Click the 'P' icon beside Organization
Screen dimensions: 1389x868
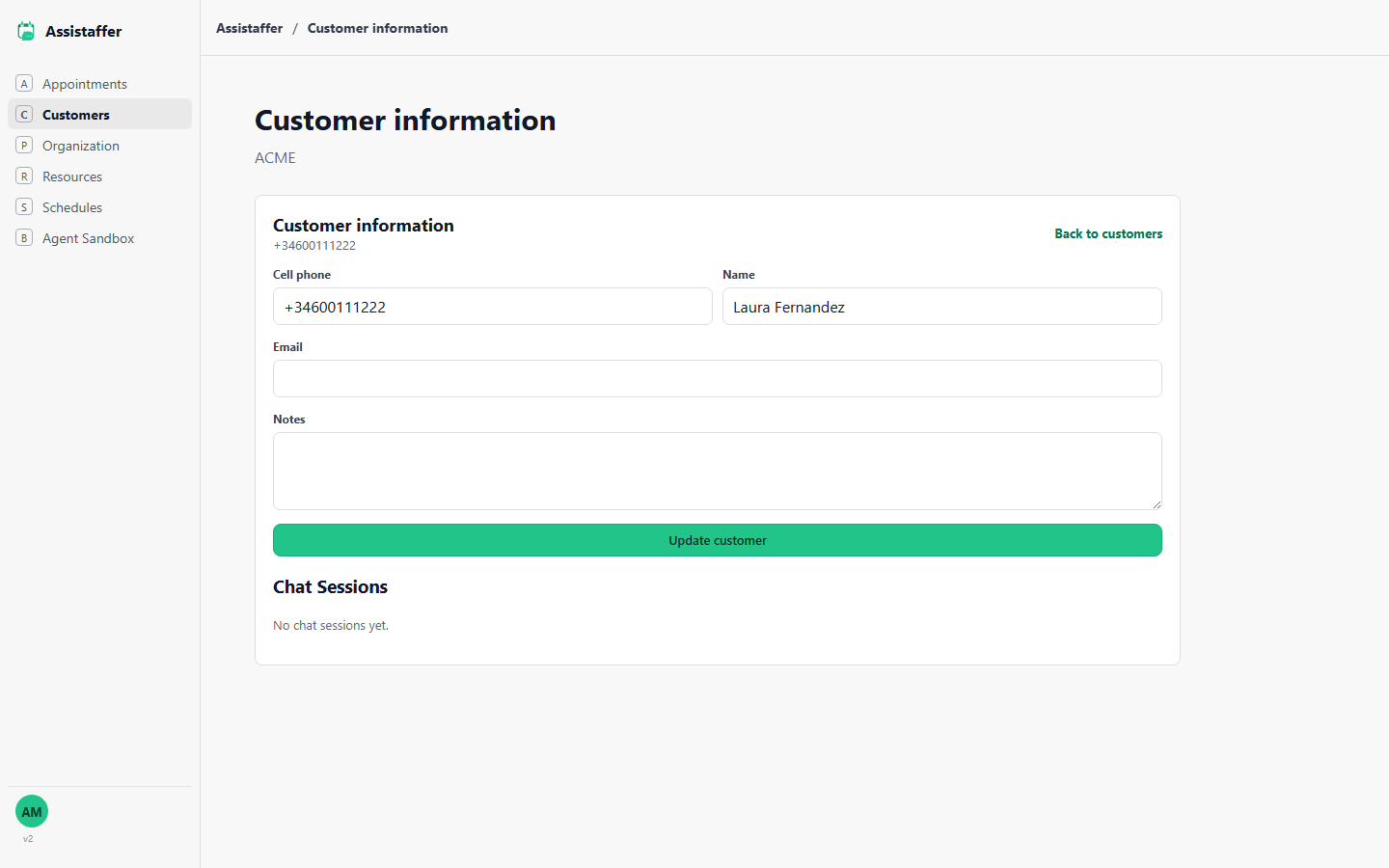click(x=24, y=146)
